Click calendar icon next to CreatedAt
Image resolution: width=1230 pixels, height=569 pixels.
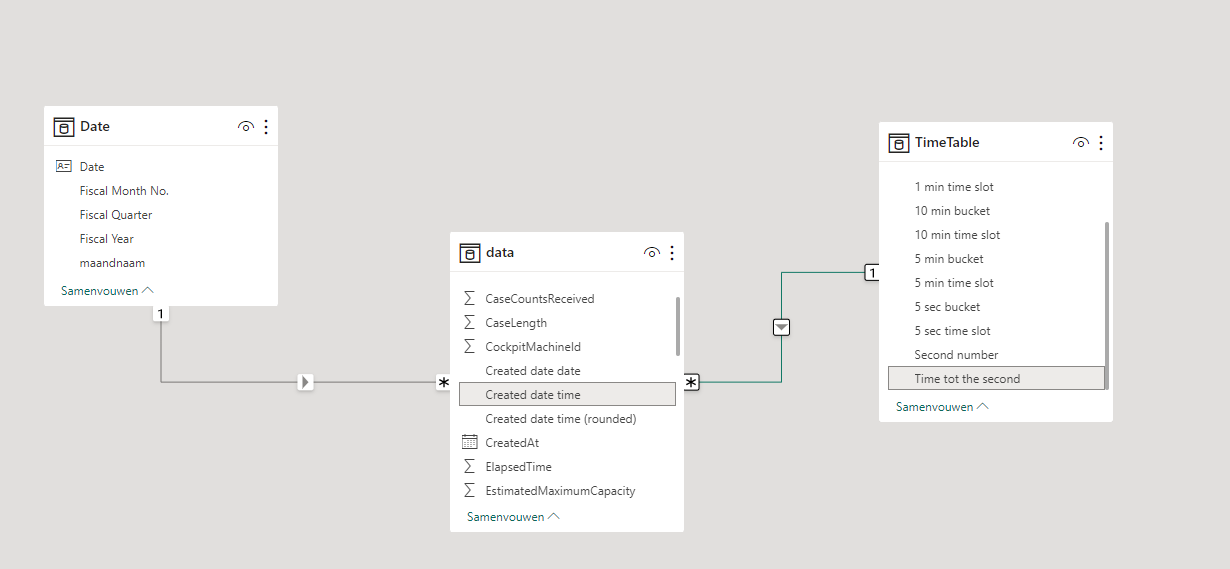[470, 442]
